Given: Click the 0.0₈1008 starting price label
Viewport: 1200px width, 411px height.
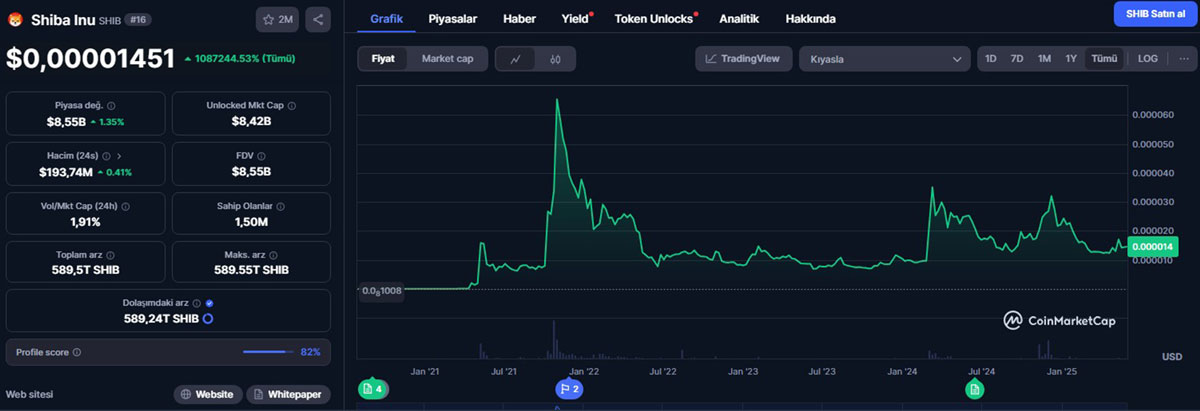Looking at the screenshot, I should 381,290.
